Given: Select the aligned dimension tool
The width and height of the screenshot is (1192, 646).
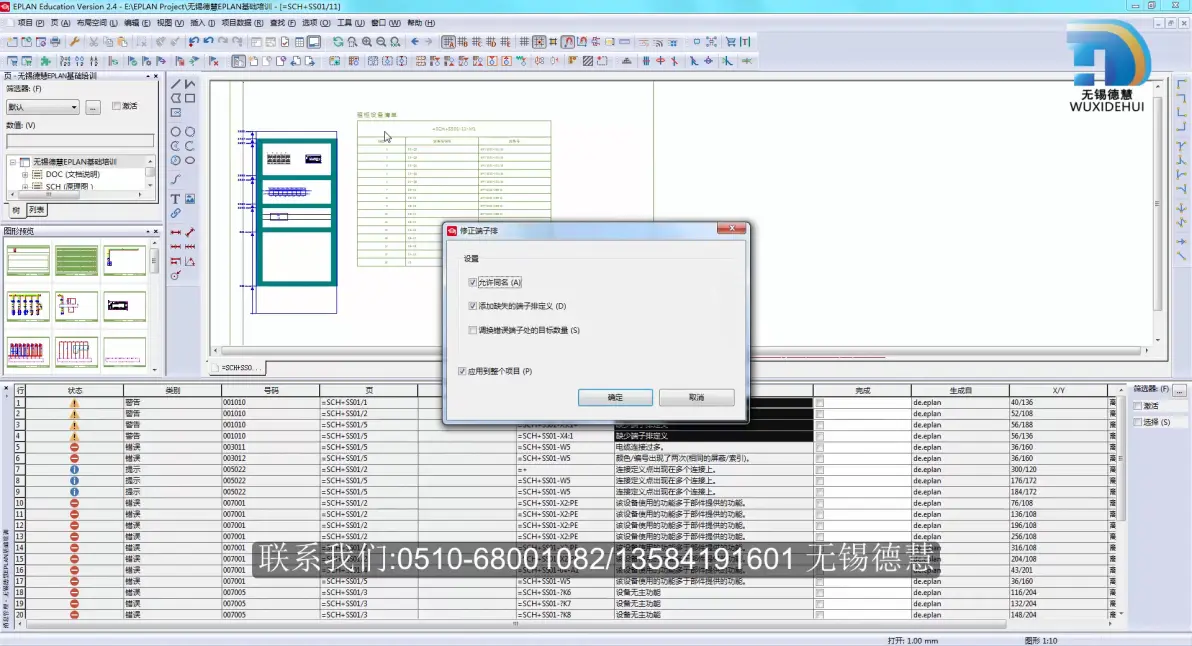Looking at the screenshot, I should 190,233.
